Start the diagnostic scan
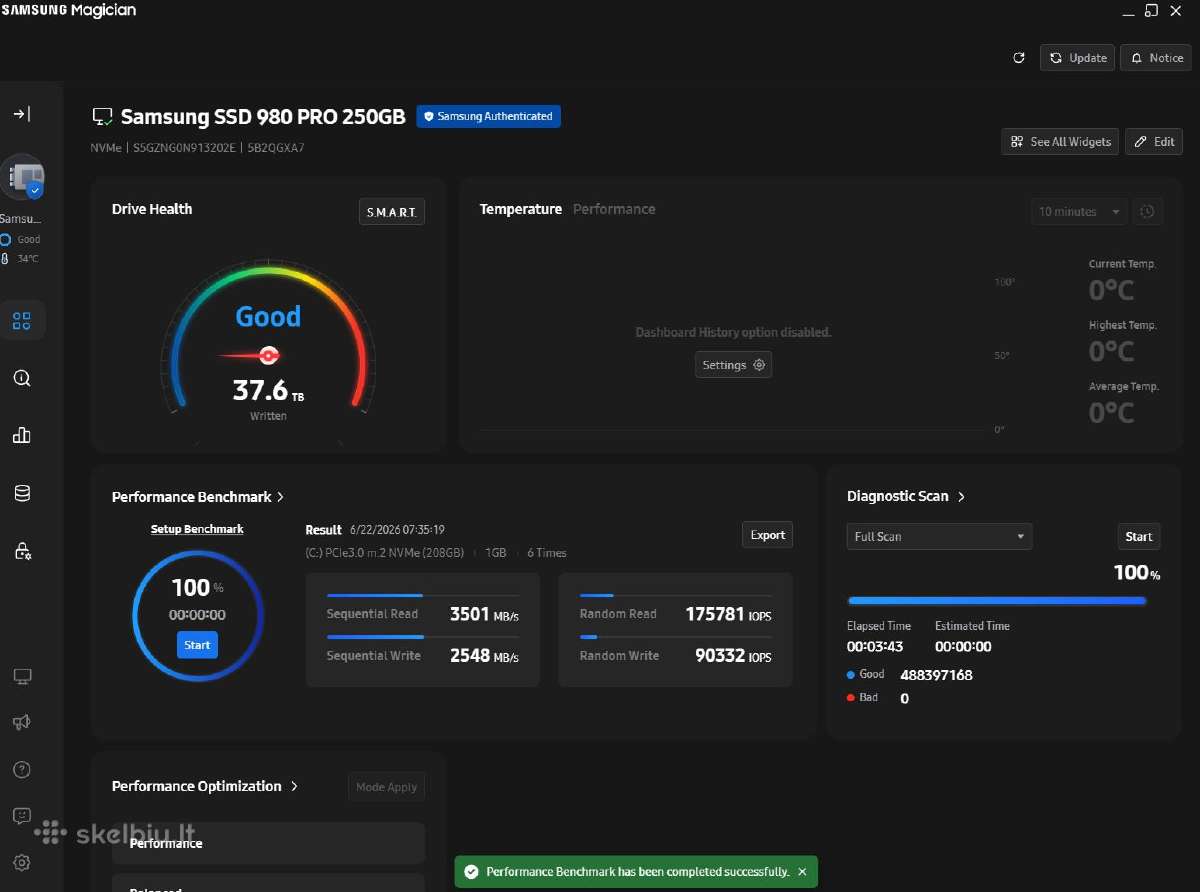The height and width of the screenshot is (892, 1200). (x=1139, y=537)
